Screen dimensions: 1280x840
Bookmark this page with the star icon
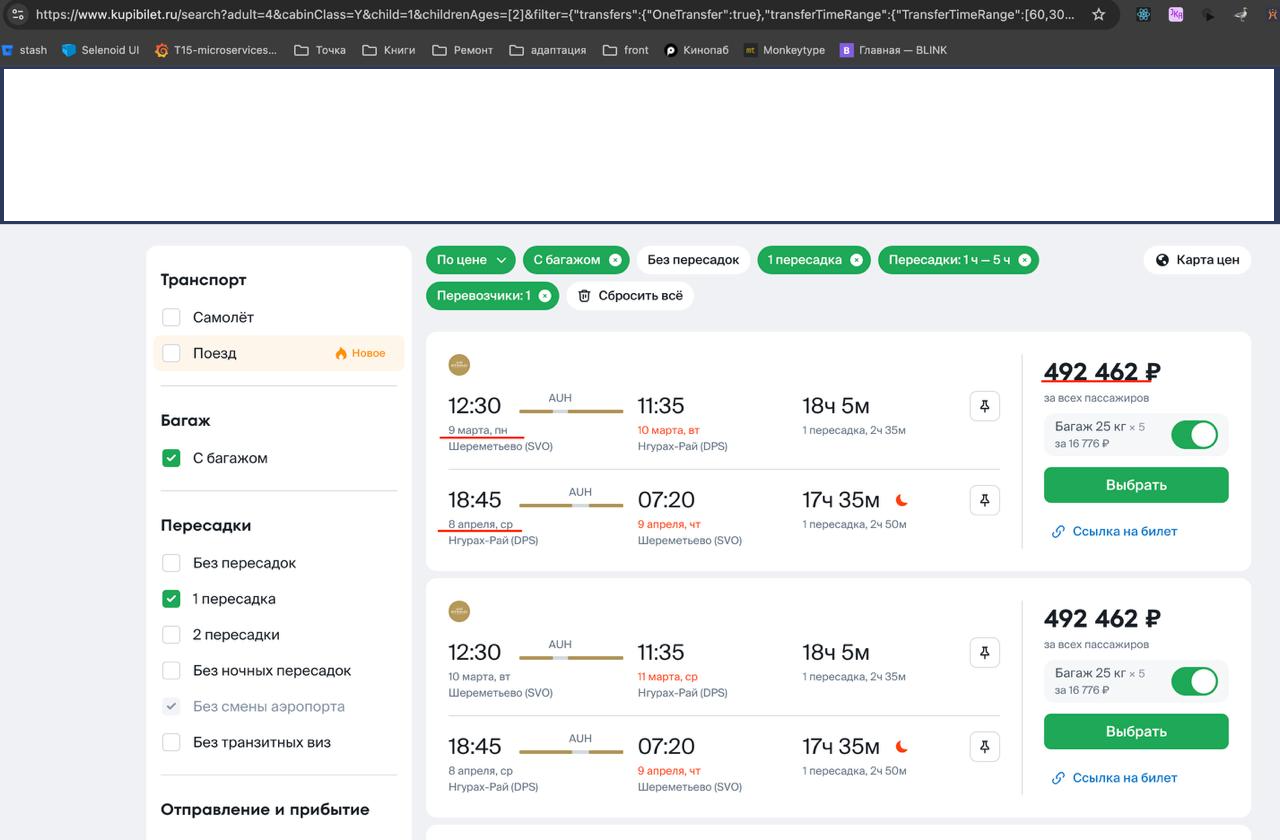(1099, 15)
